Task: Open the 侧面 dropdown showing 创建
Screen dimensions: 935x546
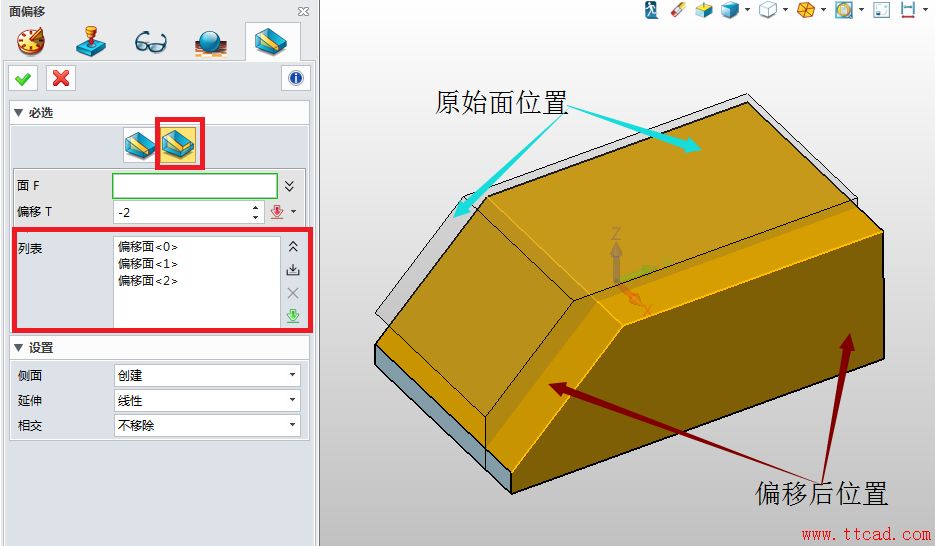Action: click(x=207, y=376)
